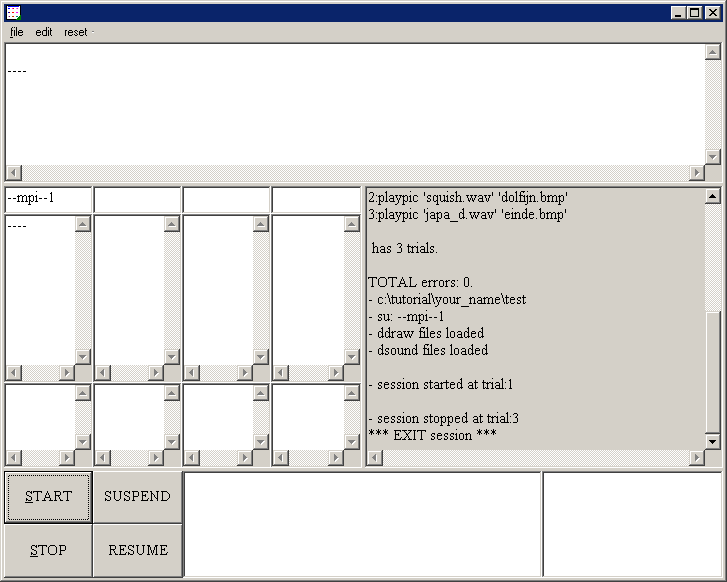Click the log panel horizontal right arrow
727x582 pixels.
696,458
